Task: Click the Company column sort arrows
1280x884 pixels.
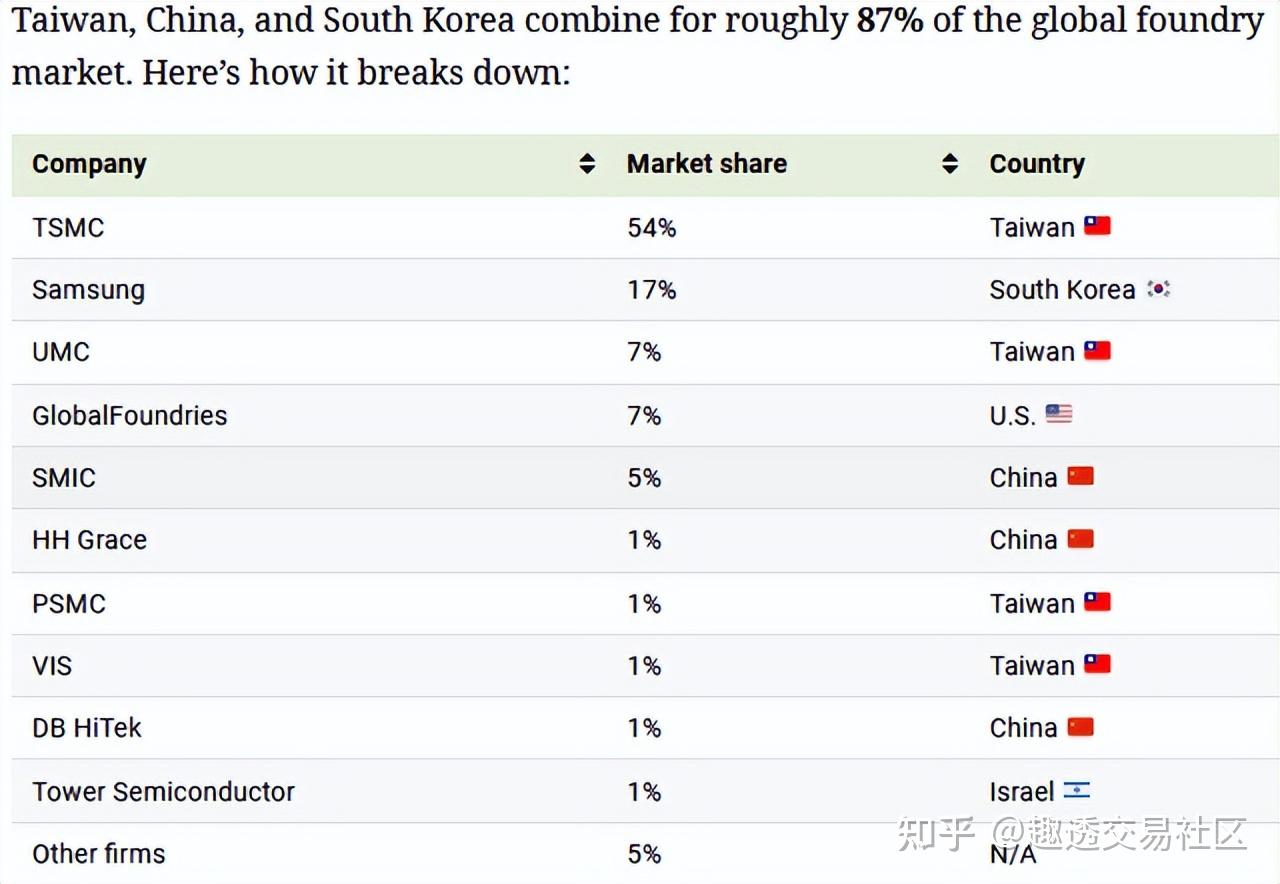Action: tap(587, 165)
